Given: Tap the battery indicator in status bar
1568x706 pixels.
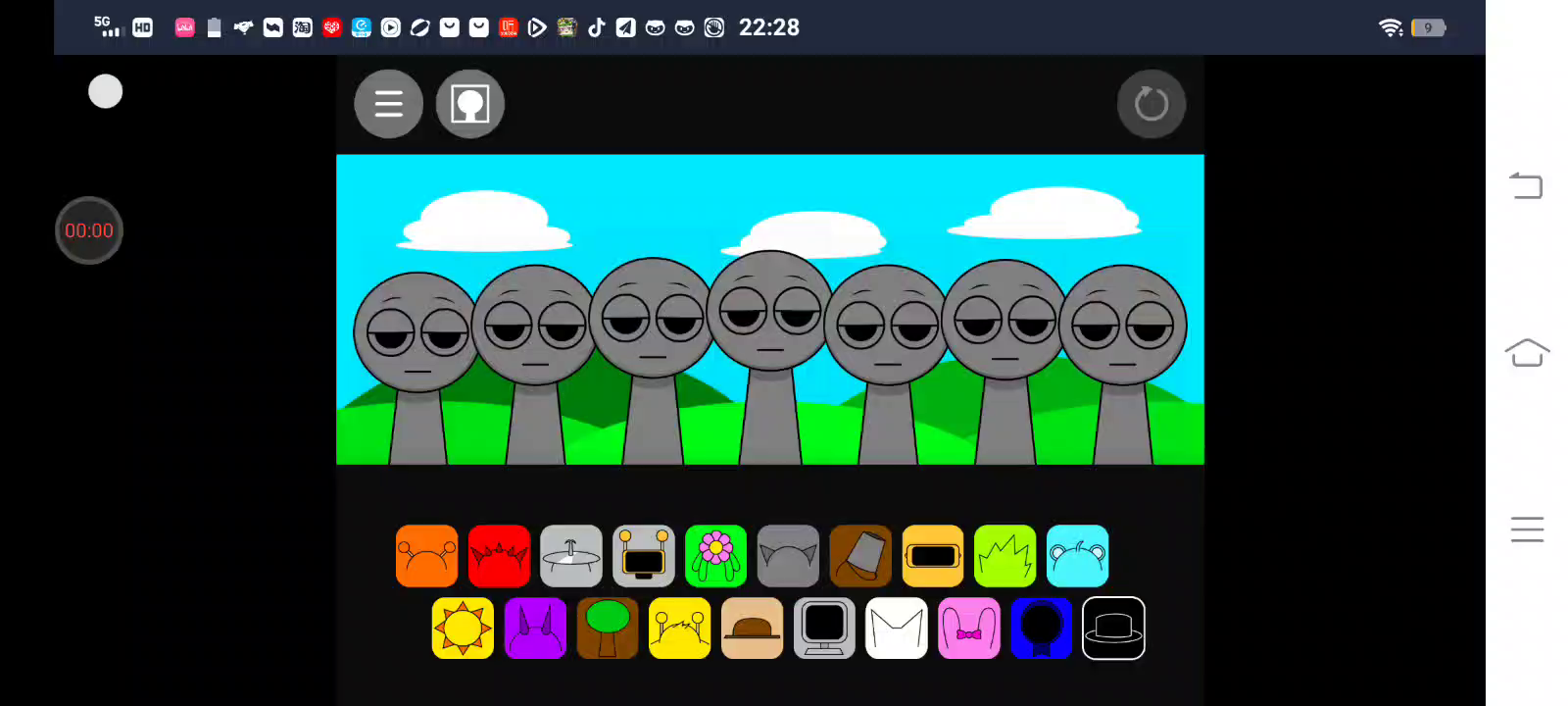Looking at the screenshot, I should (1429, 27).
